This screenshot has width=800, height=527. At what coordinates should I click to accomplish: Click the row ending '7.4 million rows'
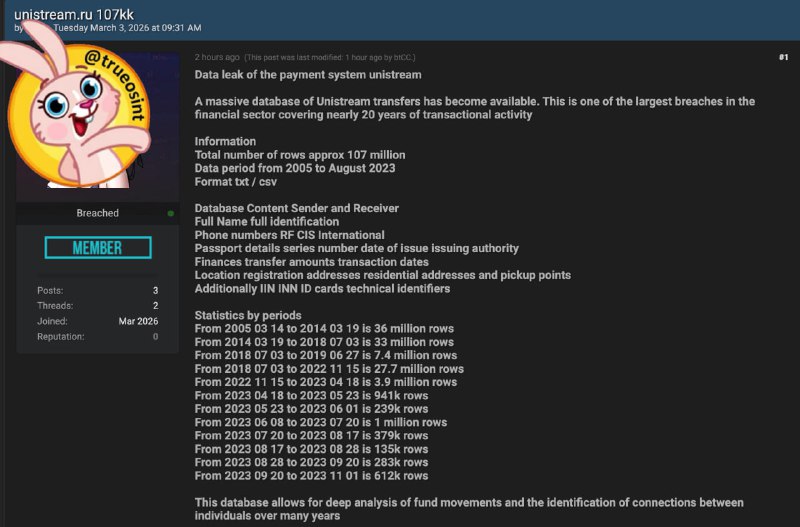[326, 356]
